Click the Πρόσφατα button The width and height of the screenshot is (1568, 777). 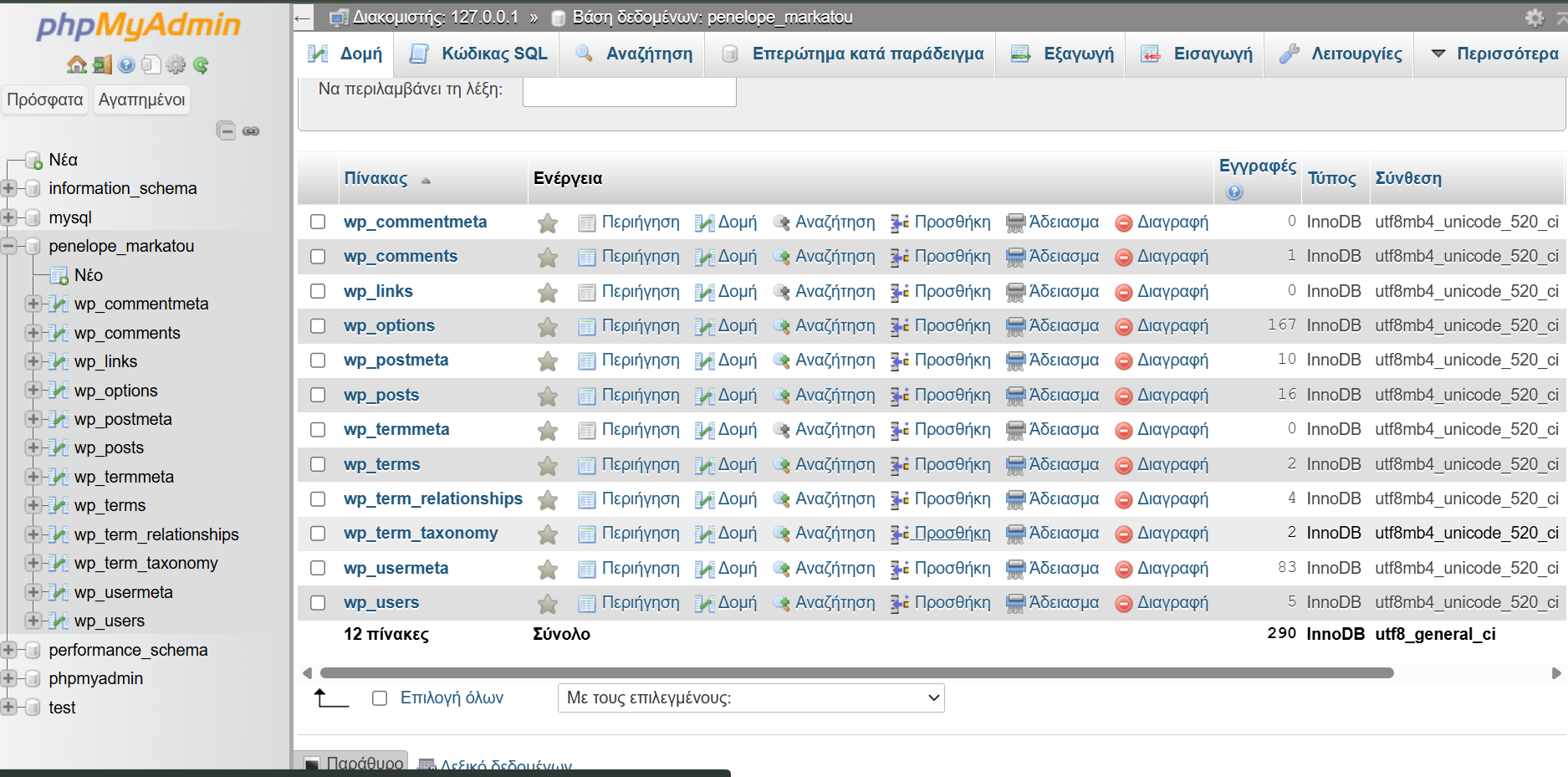pos(44,100)
